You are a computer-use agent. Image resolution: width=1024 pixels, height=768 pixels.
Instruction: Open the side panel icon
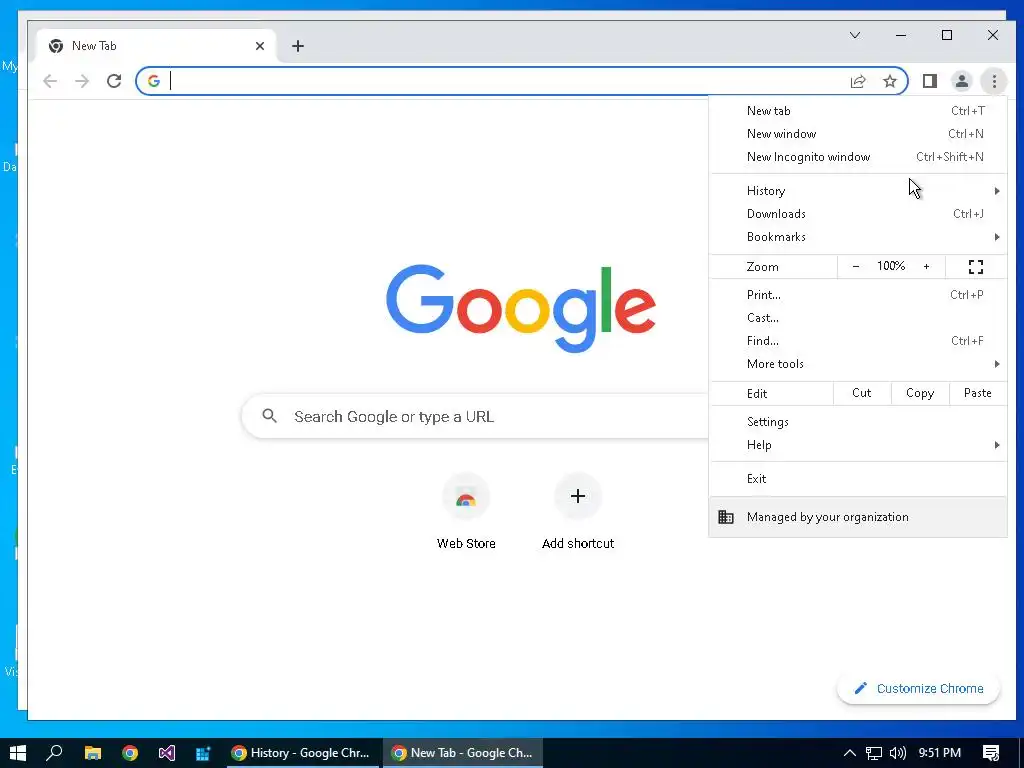[x=929, y=81]
